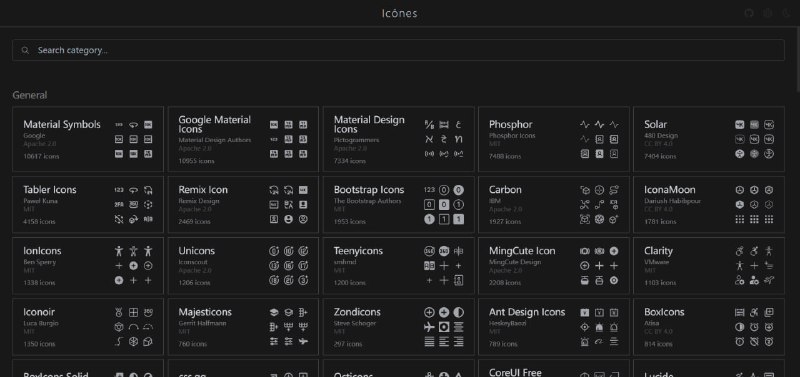Image resolution: width=800 pixels, height=377 pixels.
Task: Click the "Steve Schoger" author under Zondicons
Action: (355, 323)
